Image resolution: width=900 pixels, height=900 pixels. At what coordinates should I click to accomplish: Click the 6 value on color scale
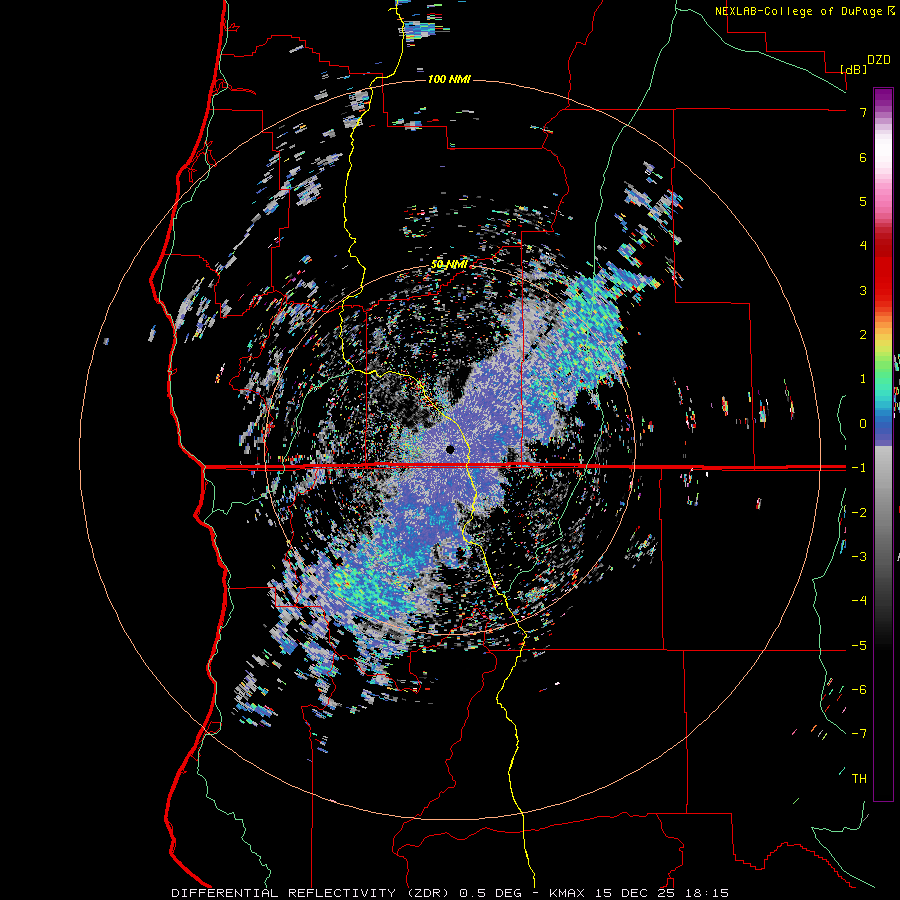pyautogui.click(x=863, y=157)
